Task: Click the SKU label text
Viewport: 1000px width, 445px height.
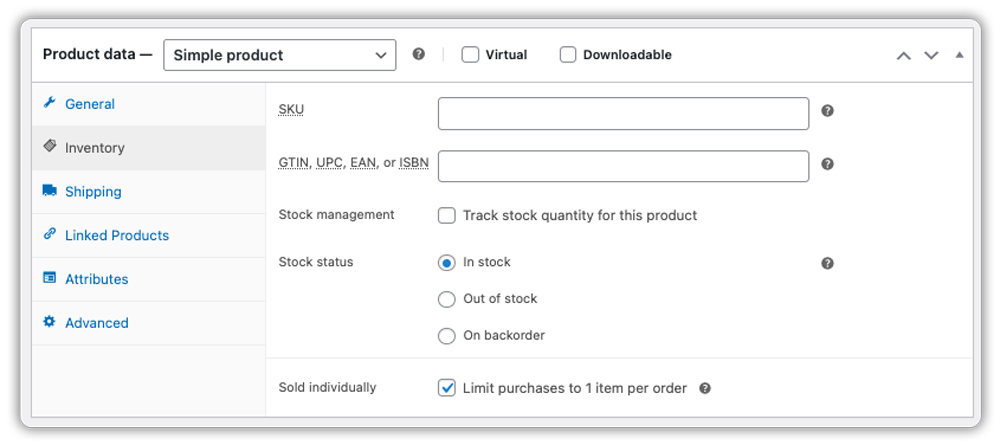Action: tap(291, 110)
